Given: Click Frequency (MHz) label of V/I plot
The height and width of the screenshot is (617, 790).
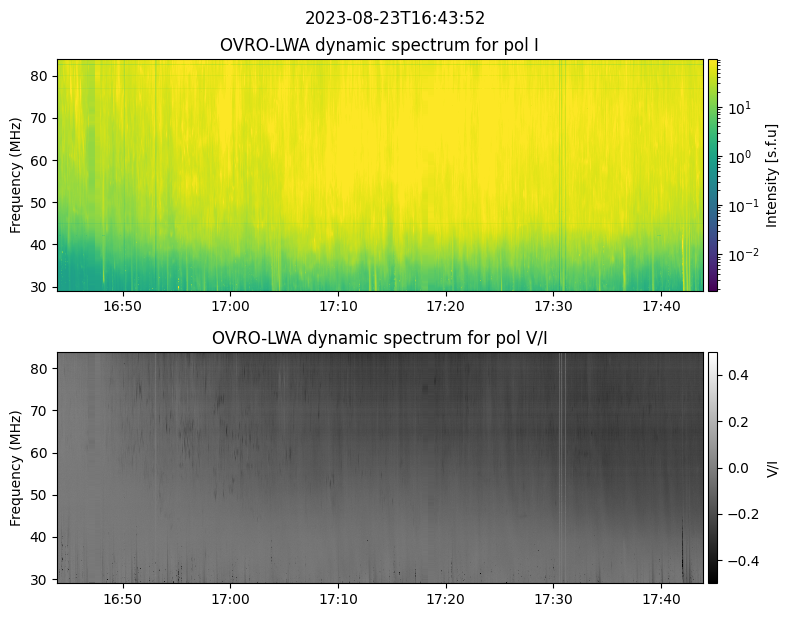Looking at the screenshot, I should click(x=16, y=468).
